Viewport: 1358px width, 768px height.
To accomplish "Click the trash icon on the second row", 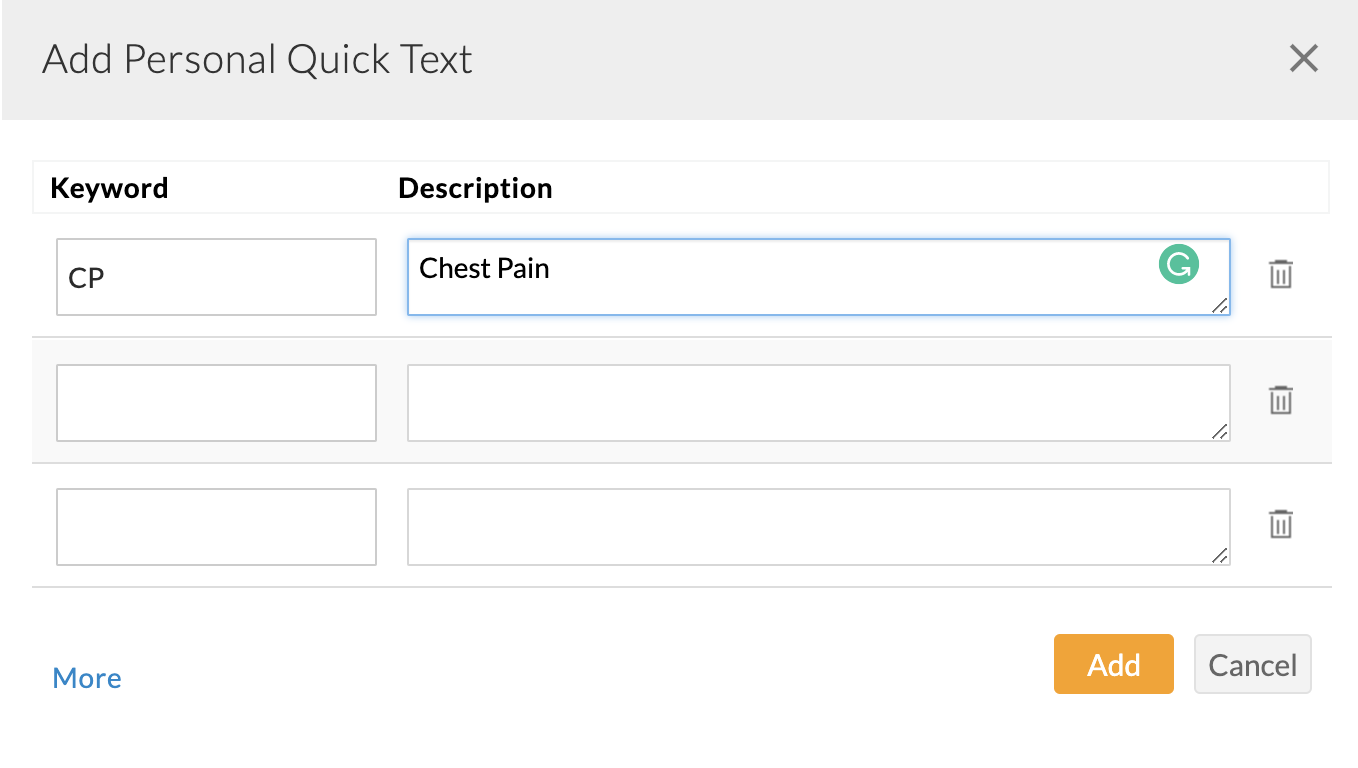I will pos(1281,399).
